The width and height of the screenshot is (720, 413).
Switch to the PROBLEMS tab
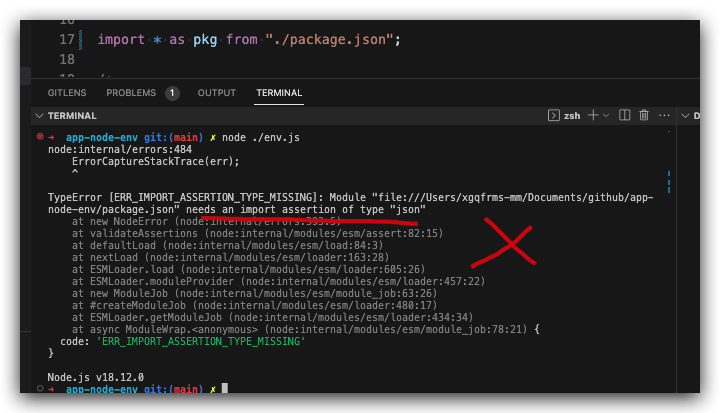(x=131, y=93)
